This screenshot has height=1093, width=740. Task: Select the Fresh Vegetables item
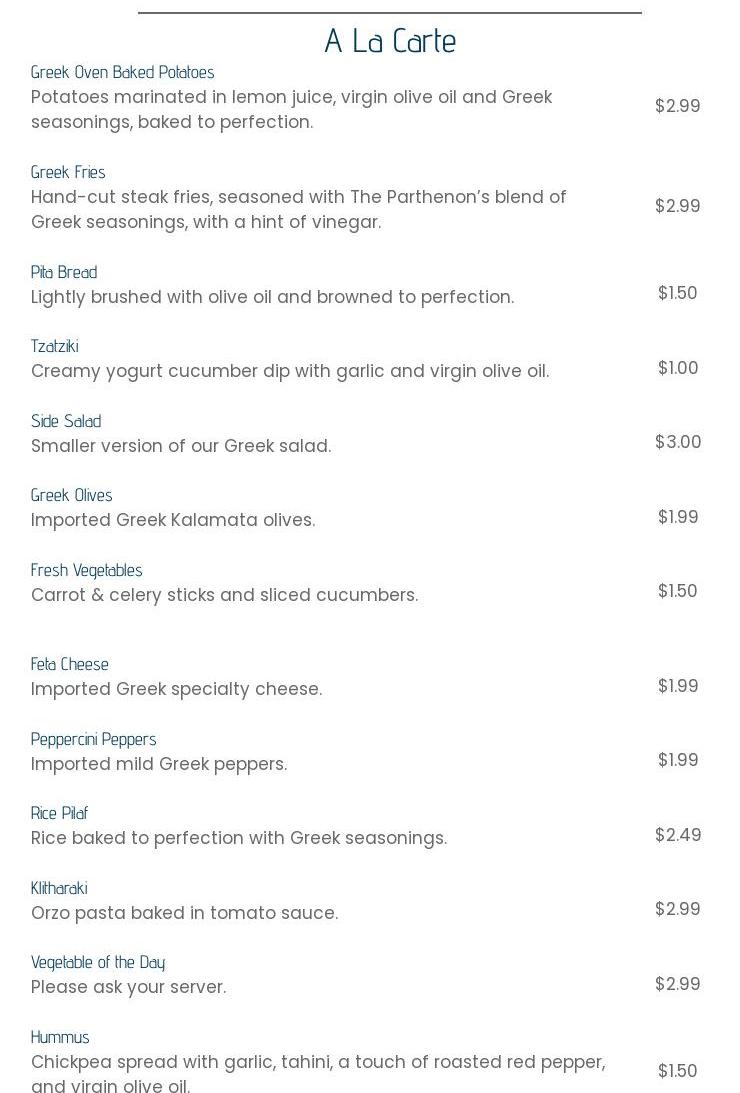coord(86,571)
